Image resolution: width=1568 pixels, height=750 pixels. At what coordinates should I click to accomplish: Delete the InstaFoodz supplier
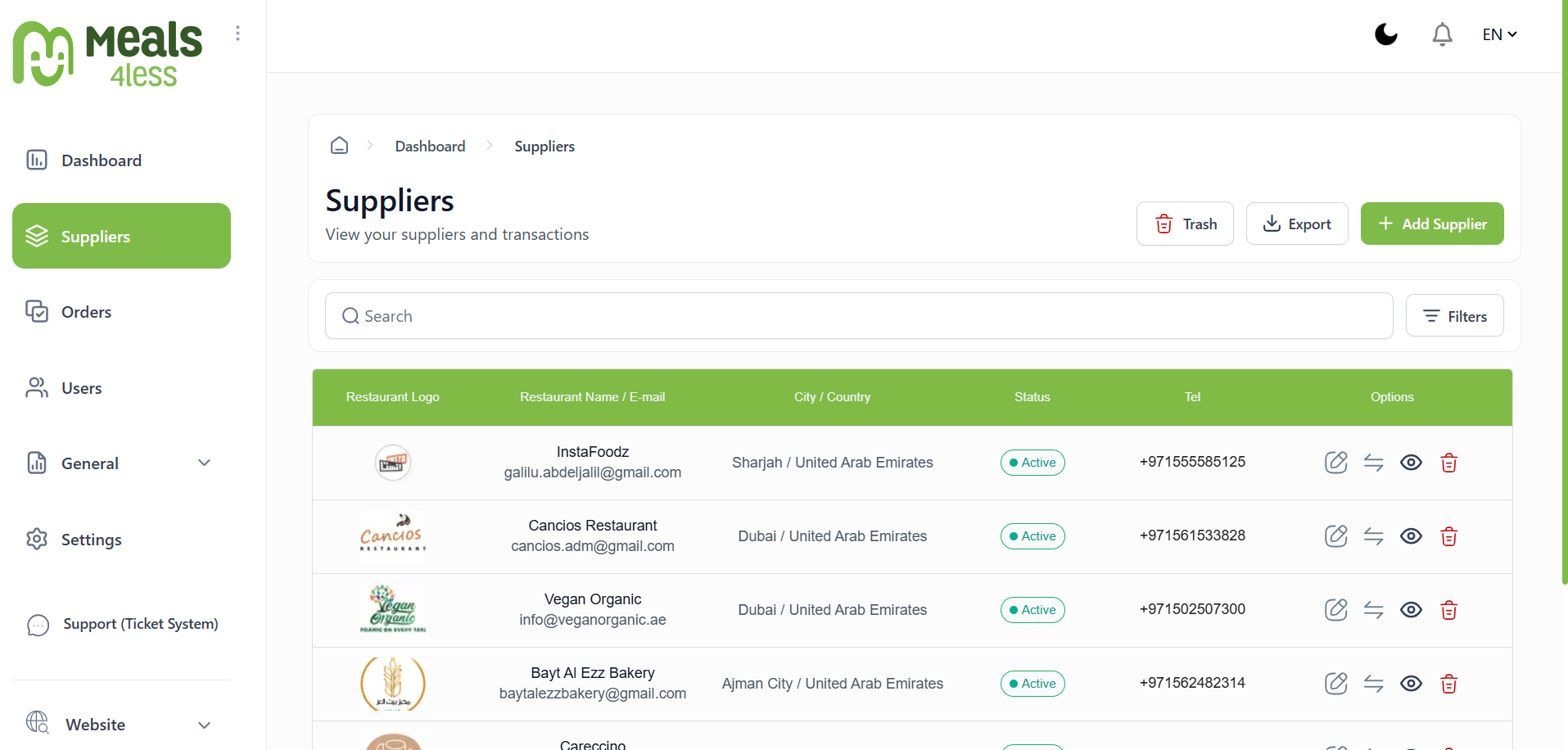pos(1449,463)
